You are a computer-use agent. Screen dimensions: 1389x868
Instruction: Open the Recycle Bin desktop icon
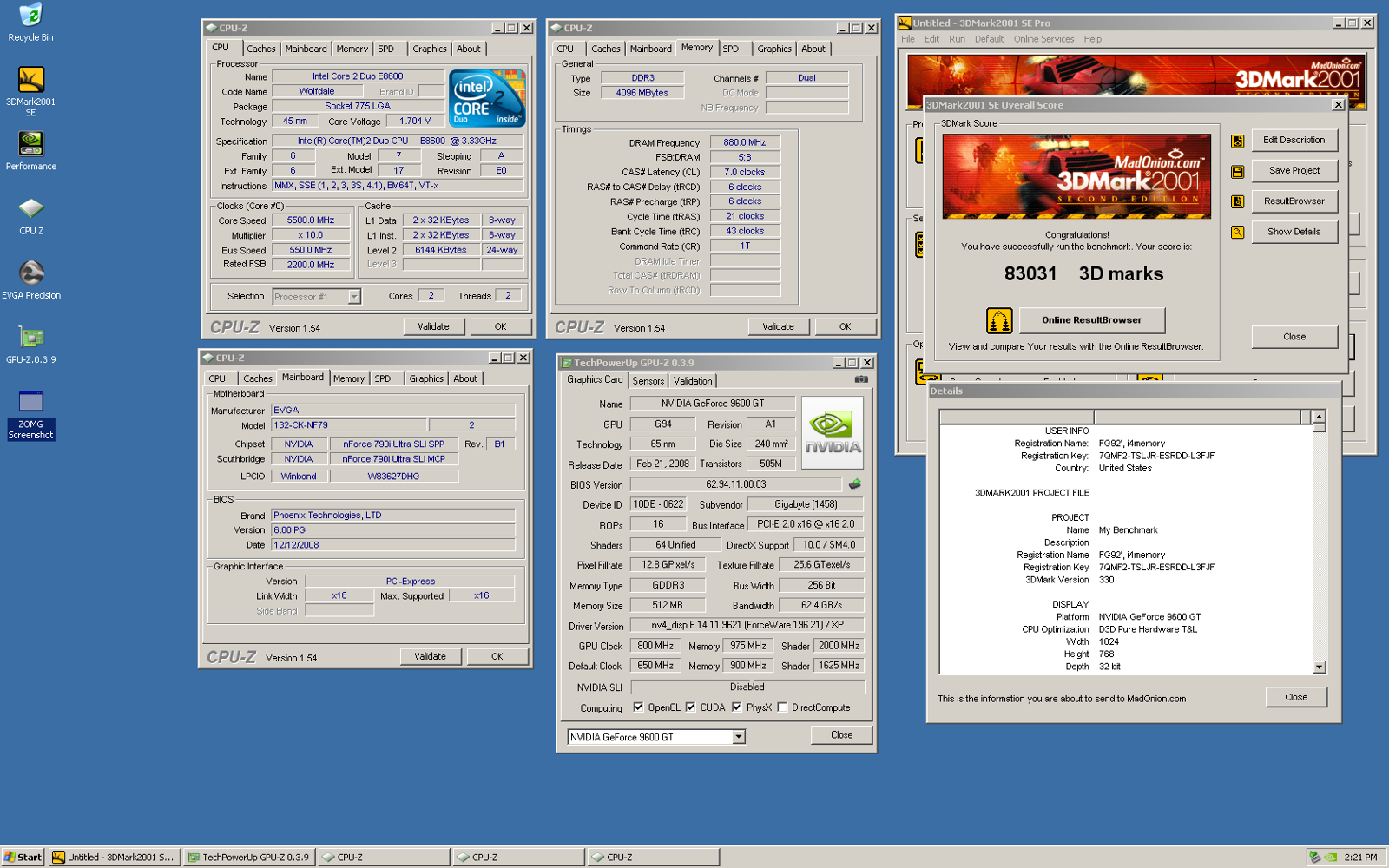(30, 22)
